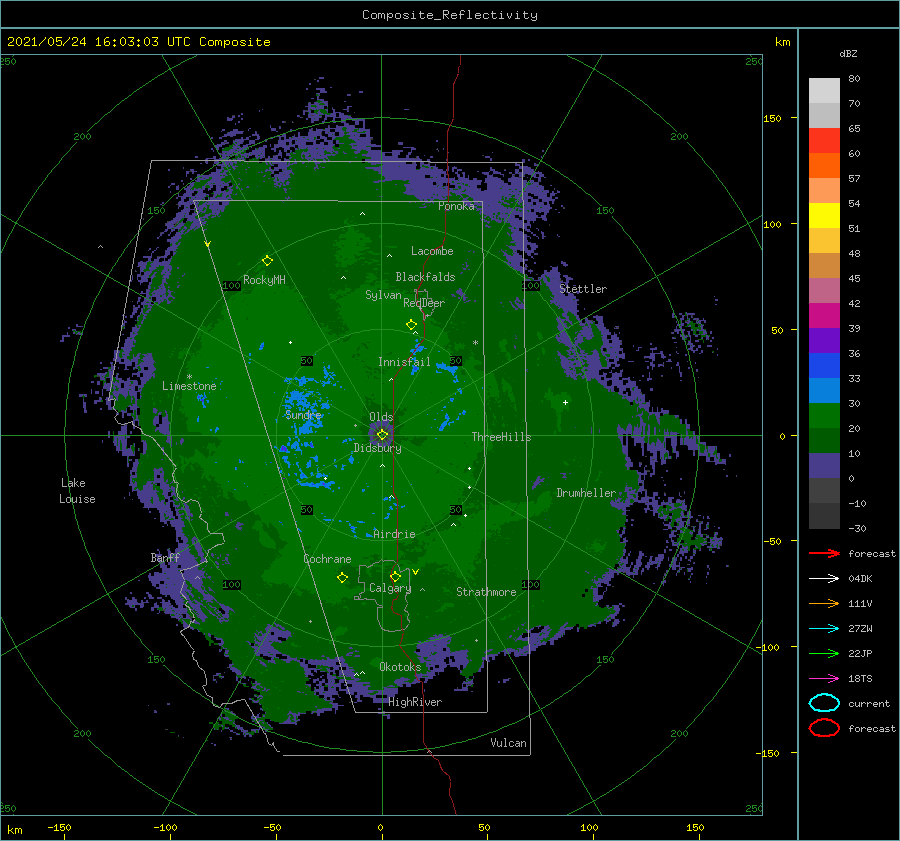Click the RedDeer city label
Screen dimensions: 900x841
tap(424, 303)
